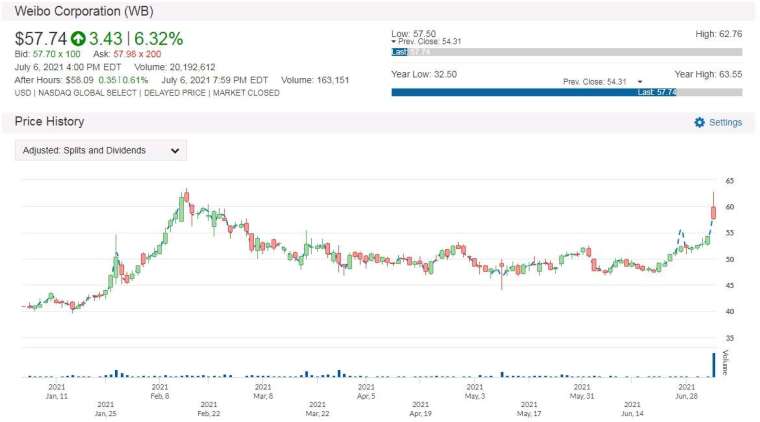The image size is (760, 422).
Task: Click the 2021 Mar, 22 date axis label
Action: pyautogui.click(x=317, y=409)
